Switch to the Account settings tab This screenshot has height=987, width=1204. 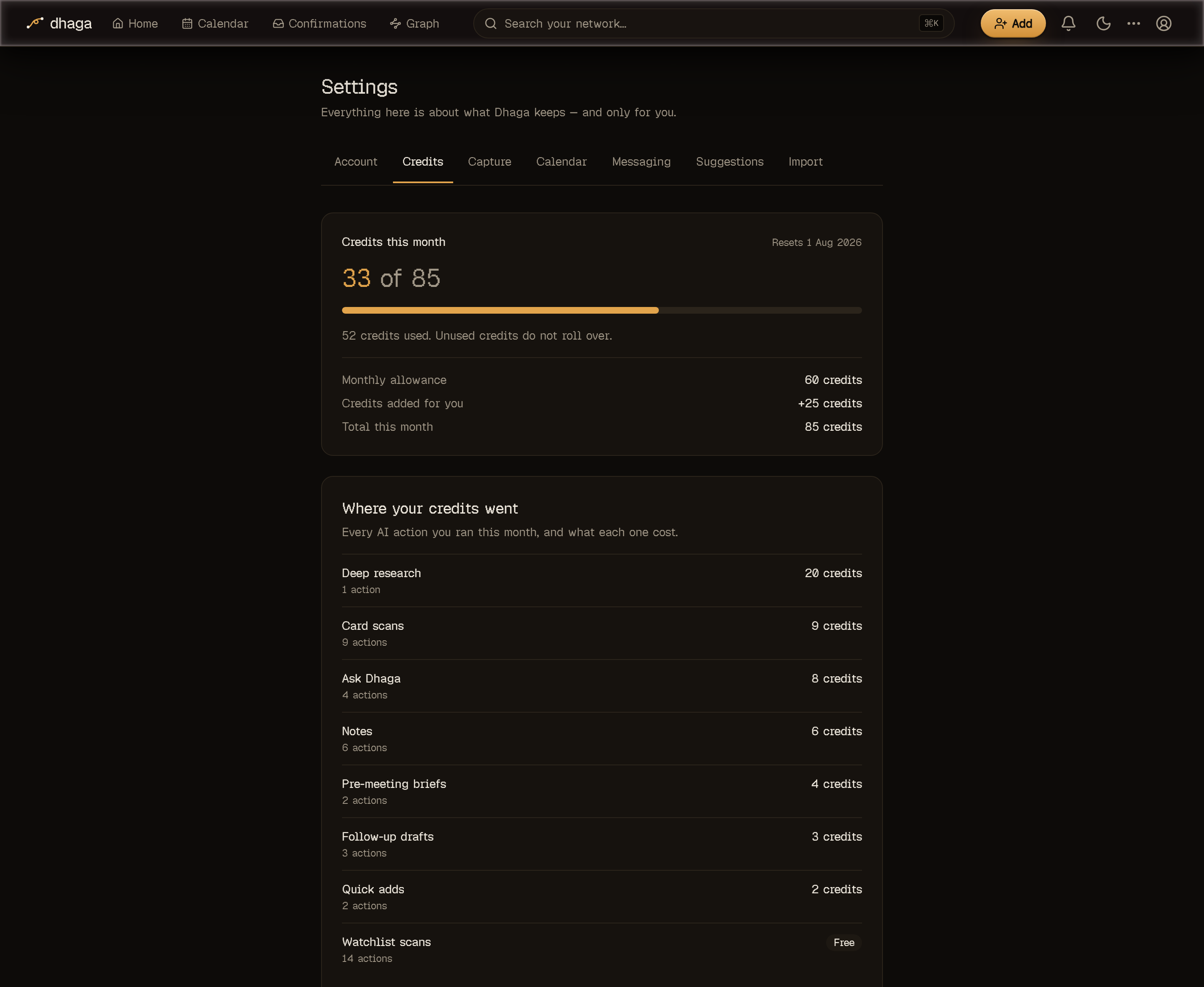[x=356, y=161]
